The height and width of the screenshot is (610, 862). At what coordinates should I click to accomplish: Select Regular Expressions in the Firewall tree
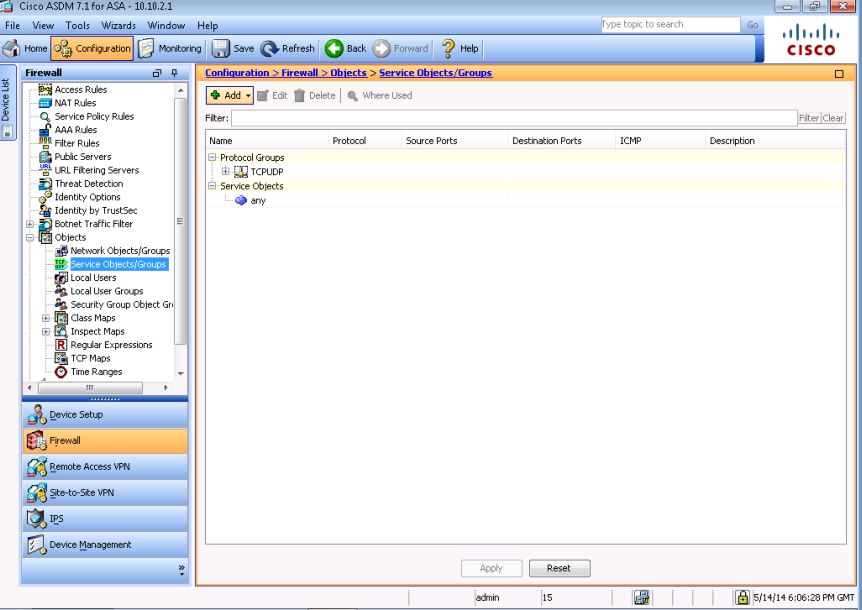pos(110,345)
